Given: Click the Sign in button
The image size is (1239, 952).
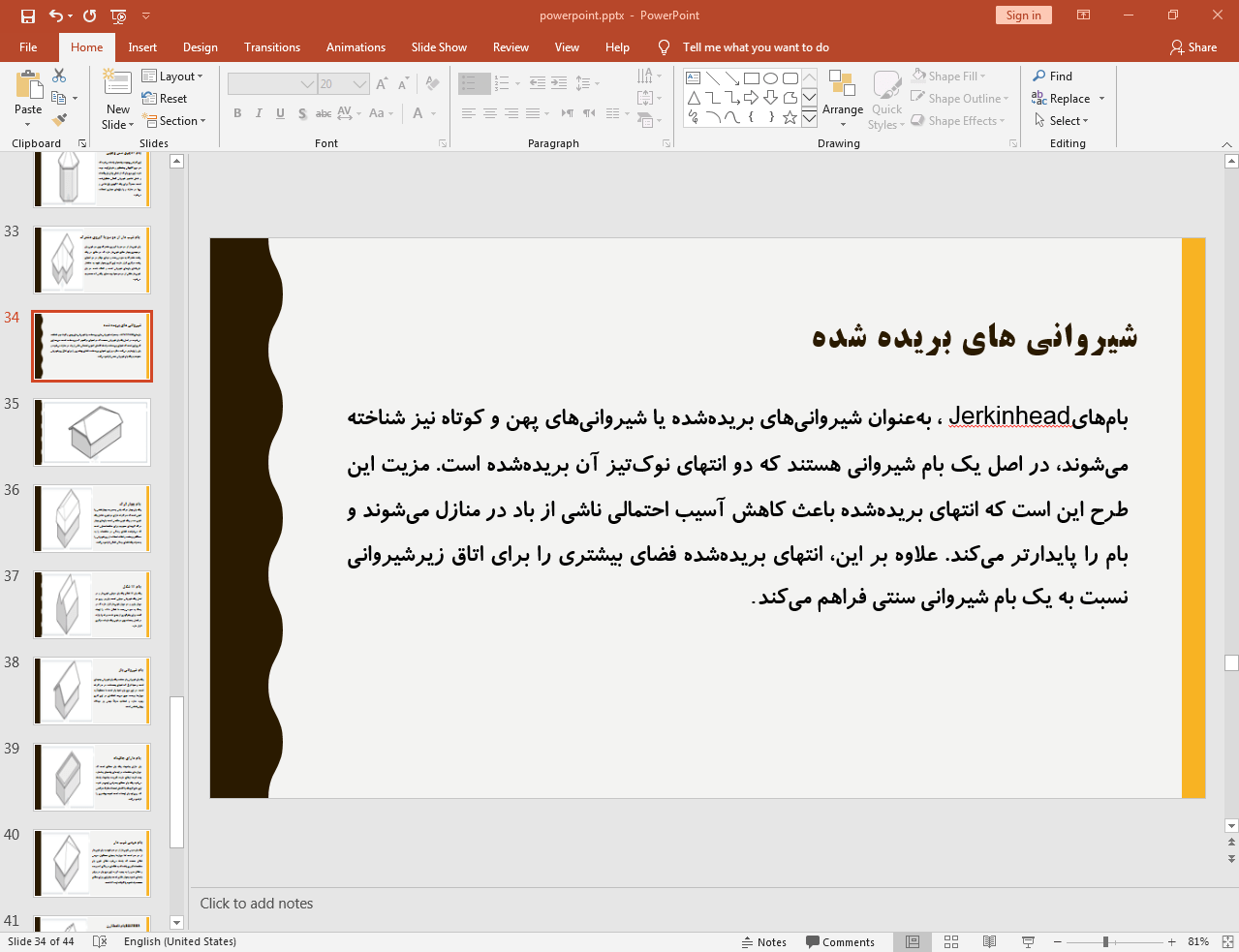Looking at the screenshot, I should pyautogui.click(x=1023, y=15).
